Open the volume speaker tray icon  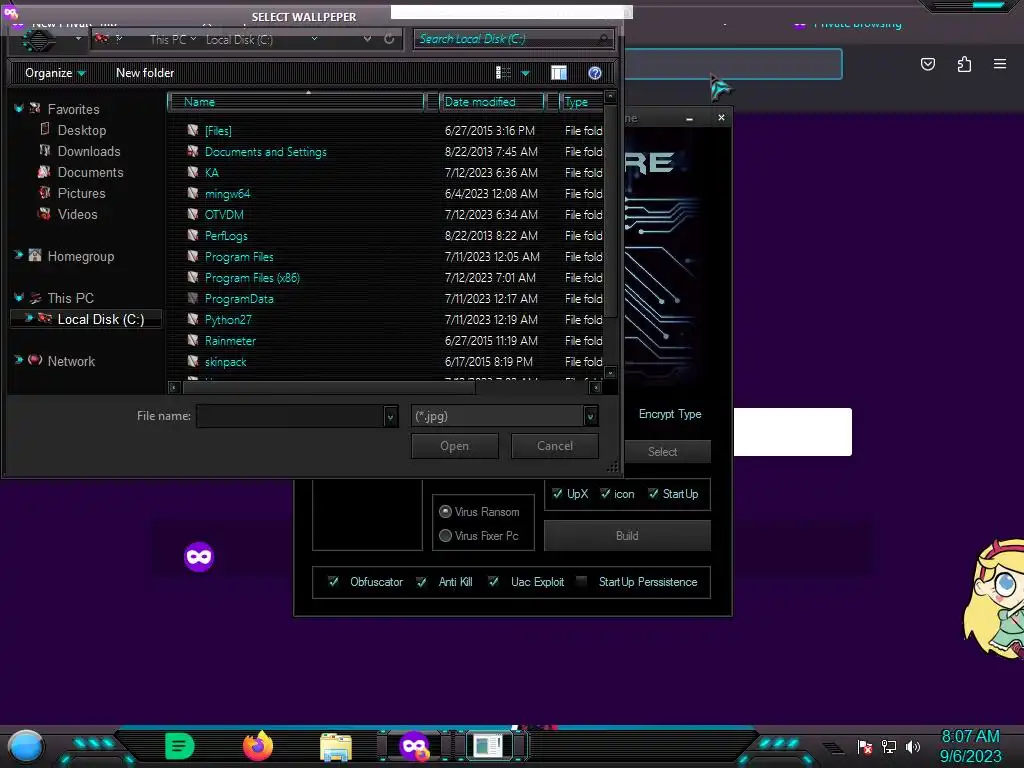913,746
